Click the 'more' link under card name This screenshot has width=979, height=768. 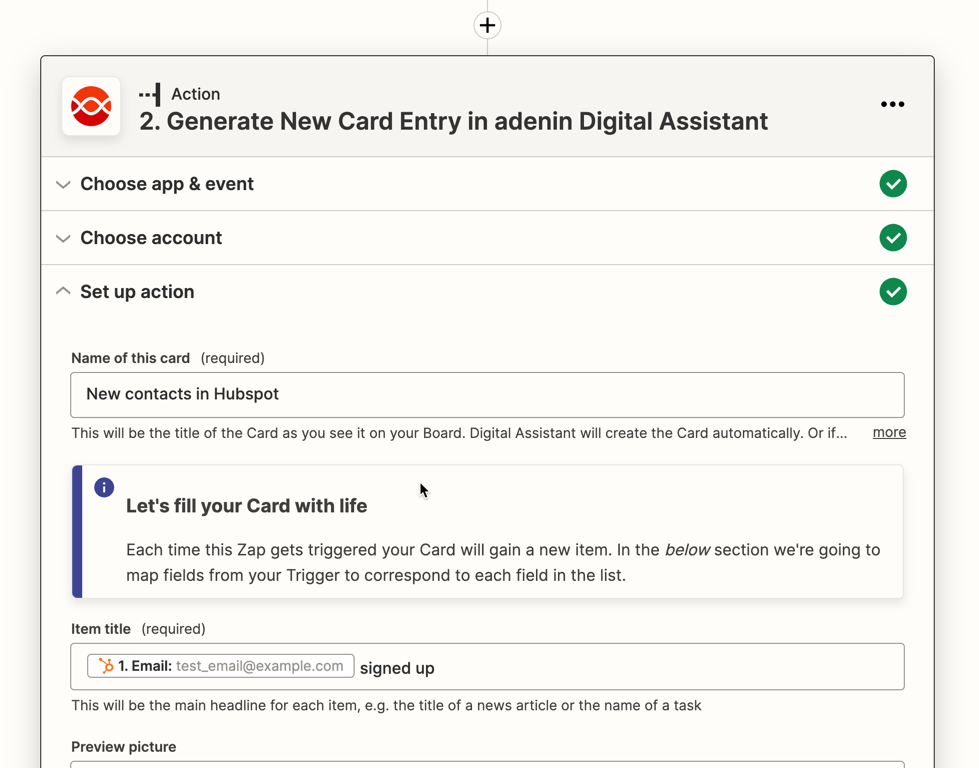[889, 432]
